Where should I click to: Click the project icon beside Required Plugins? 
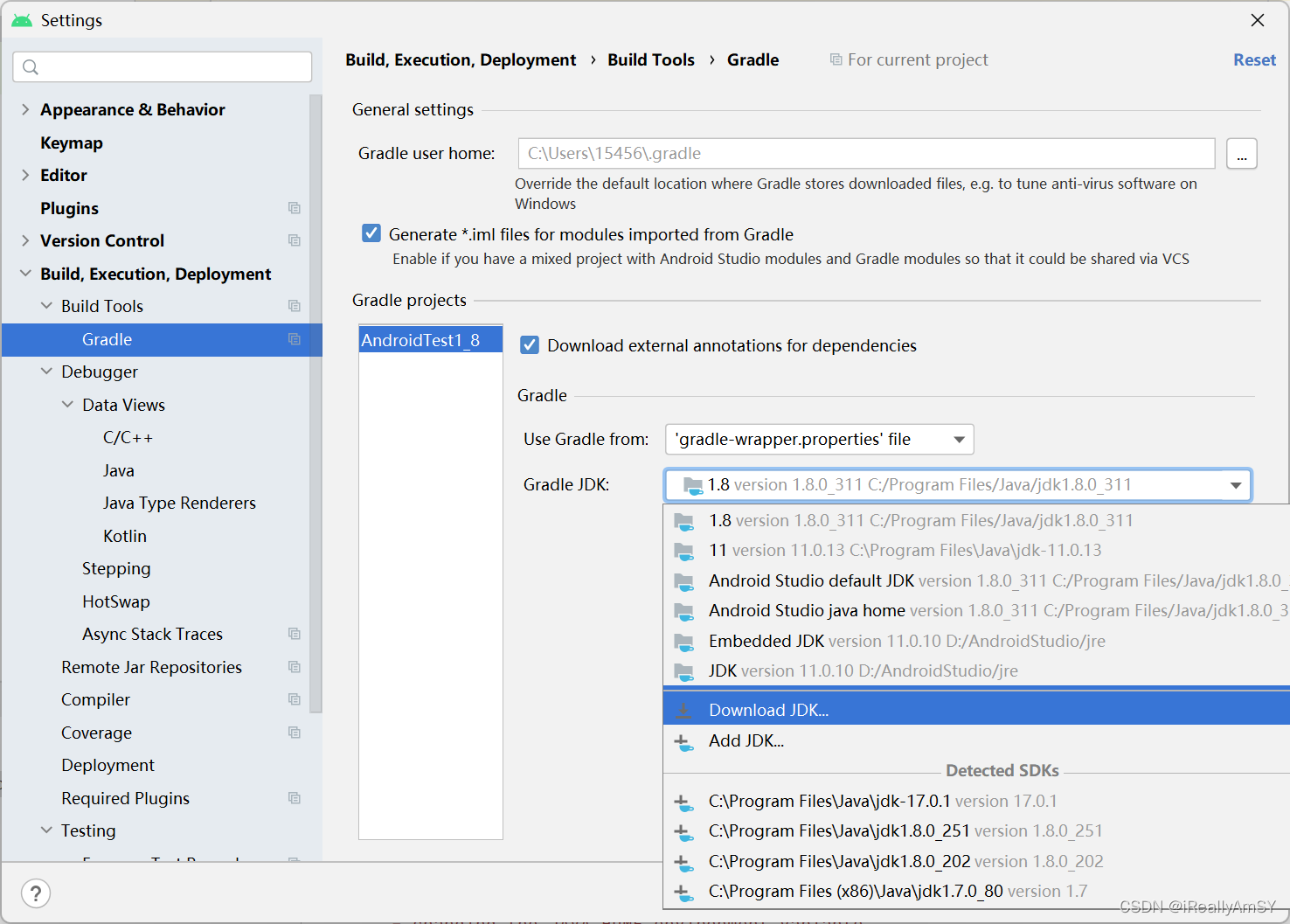point(295,798)
